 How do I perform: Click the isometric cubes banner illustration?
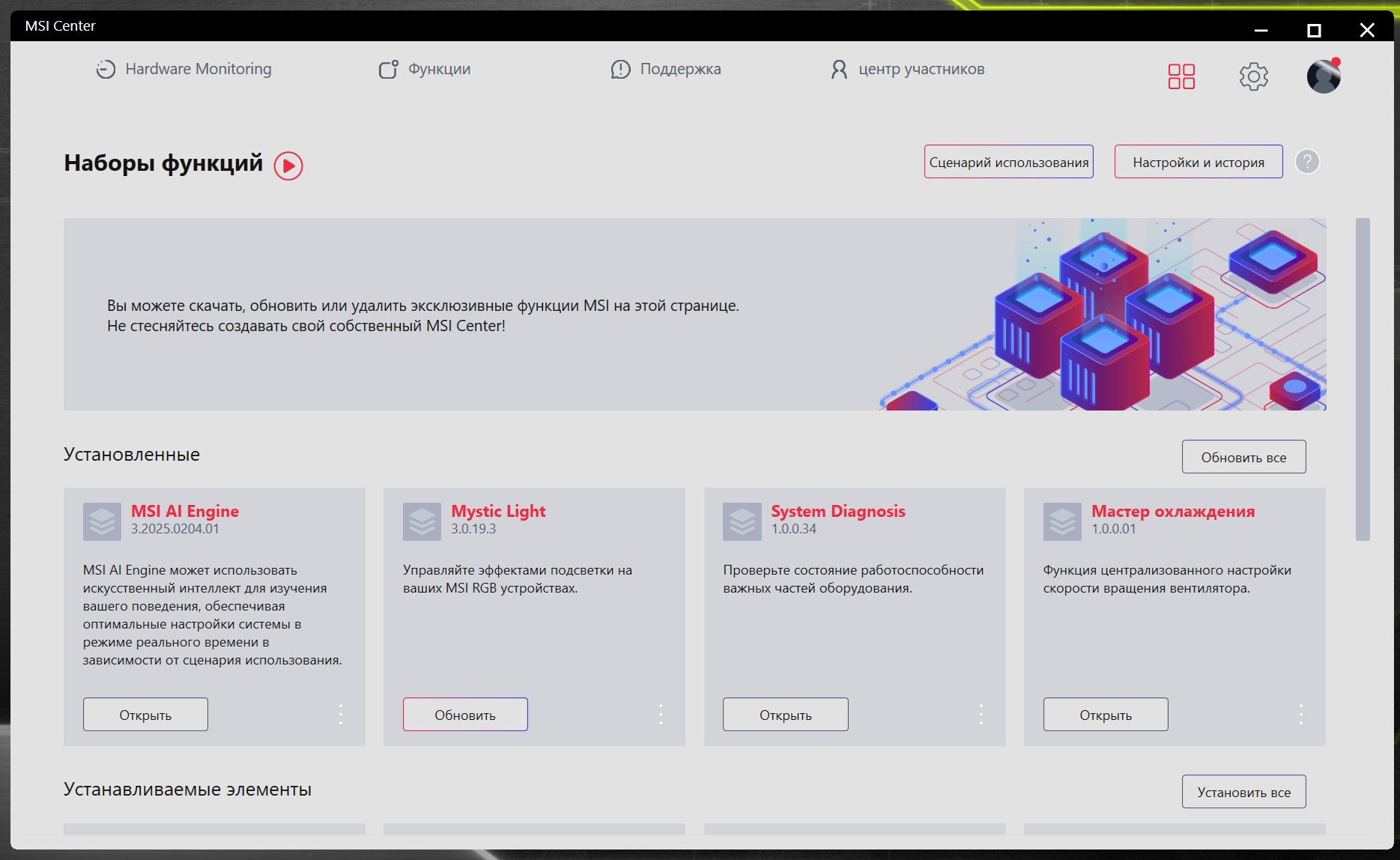pyautogui.click(x=1103, y=315)
